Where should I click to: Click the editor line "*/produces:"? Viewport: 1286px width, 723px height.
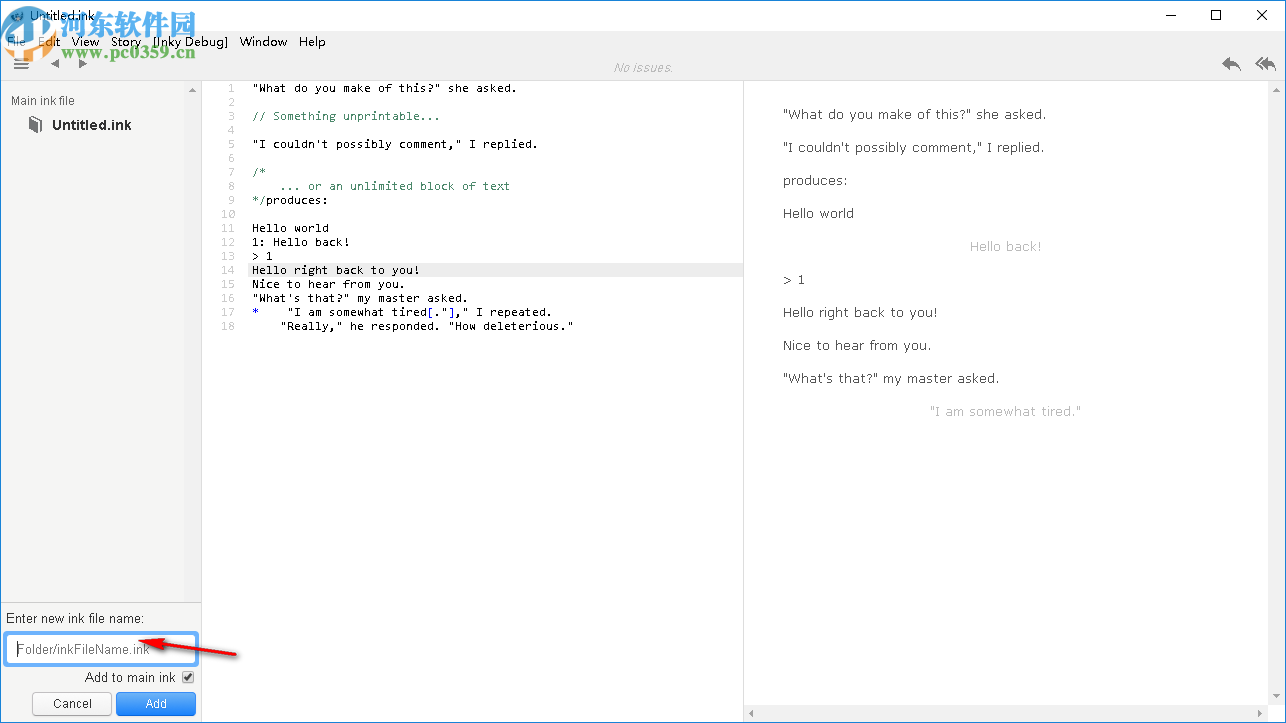click(290, 200)
